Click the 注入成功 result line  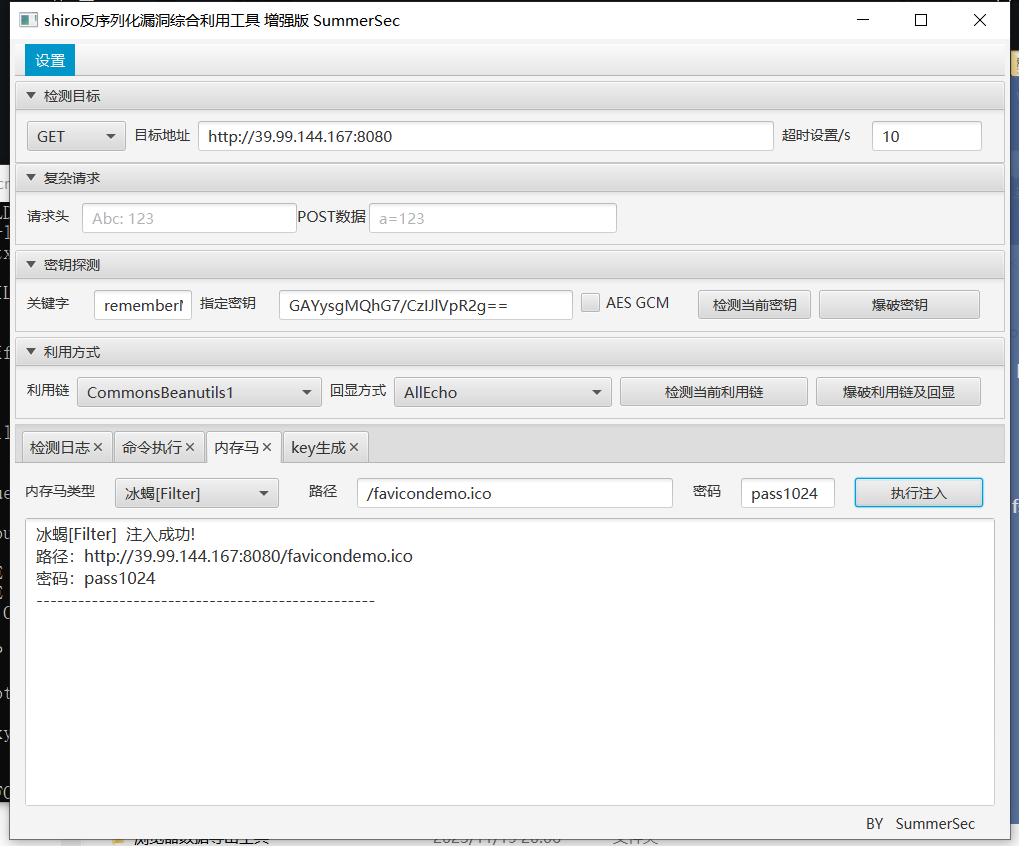[116, 534]
